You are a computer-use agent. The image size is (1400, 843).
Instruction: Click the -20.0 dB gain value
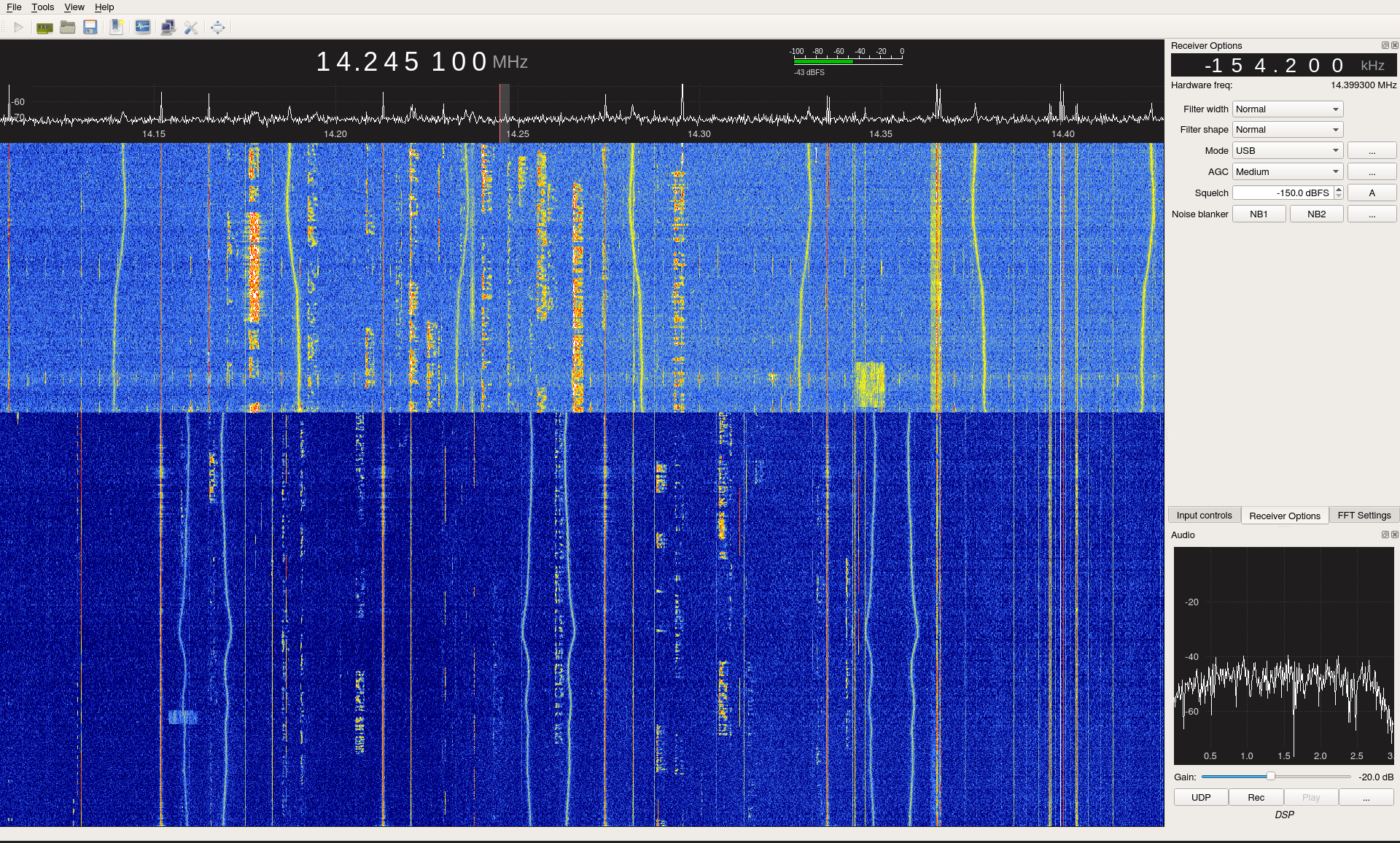tap(1375, 777)
